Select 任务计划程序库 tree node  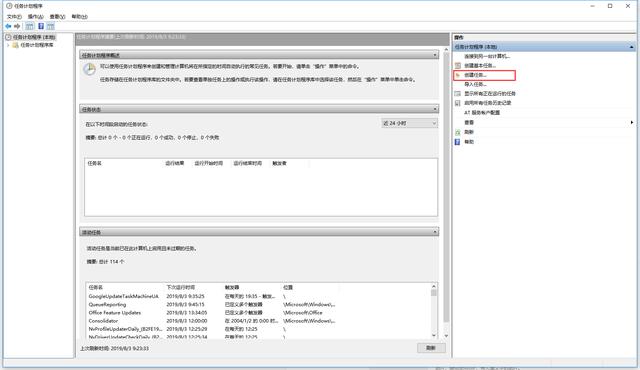point(37,45)
